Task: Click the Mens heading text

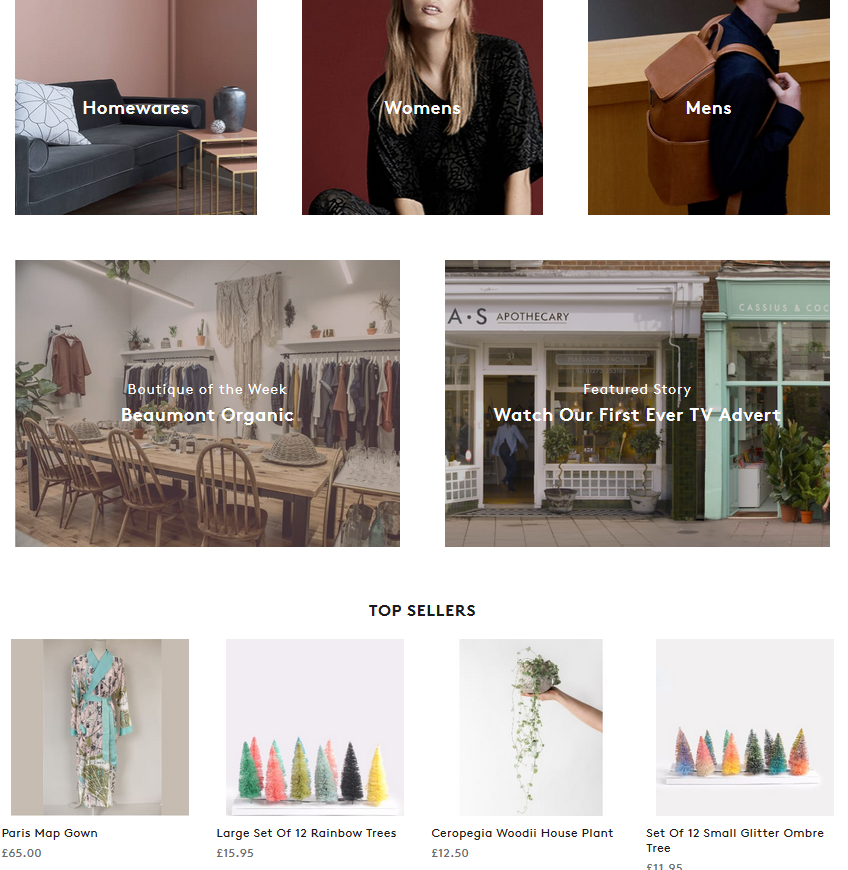Action: coord(709,108)
